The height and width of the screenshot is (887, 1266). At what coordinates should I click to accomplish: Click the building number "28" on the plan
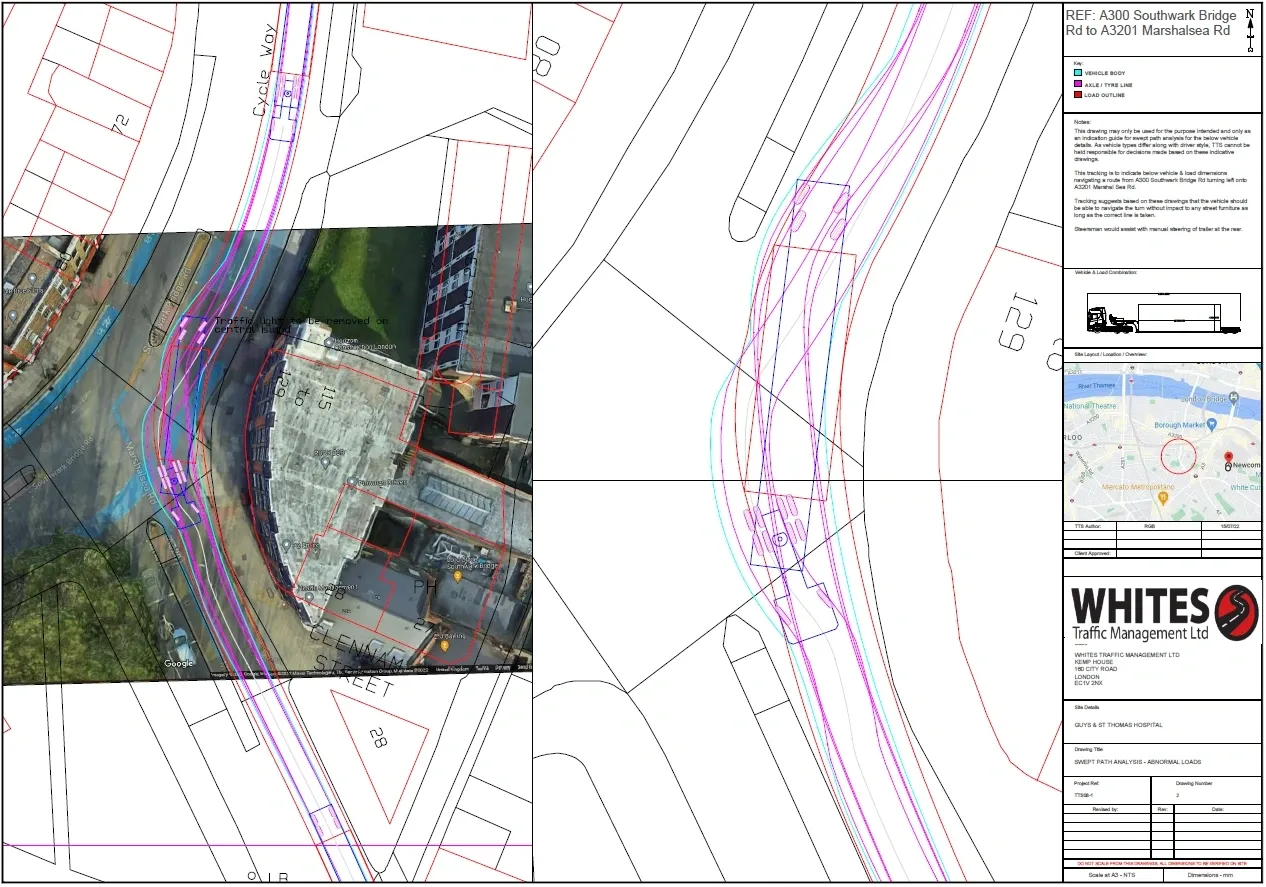point(378,739)
